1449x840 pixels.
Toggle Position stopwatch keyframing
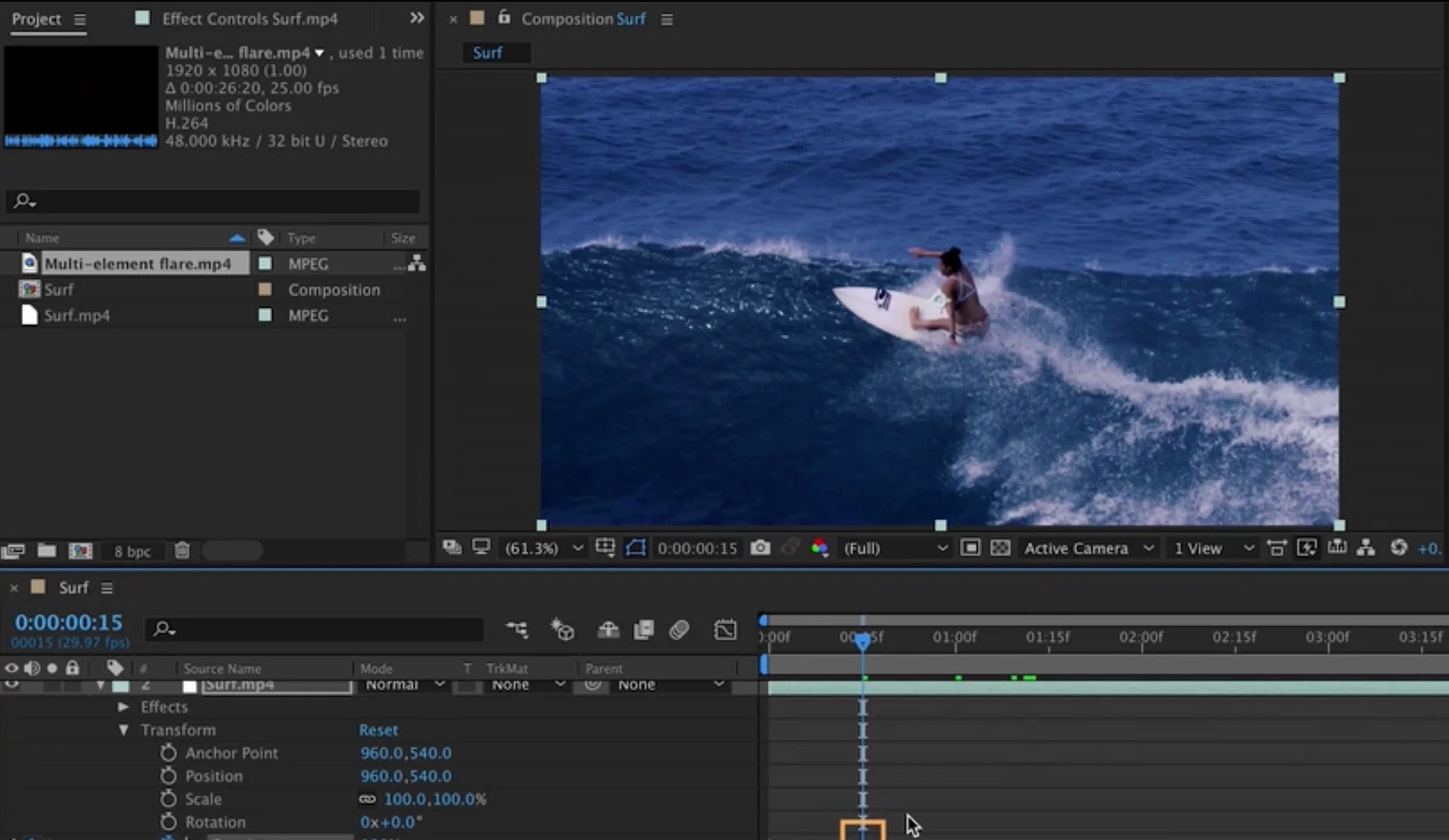click(x=168, y=776)
